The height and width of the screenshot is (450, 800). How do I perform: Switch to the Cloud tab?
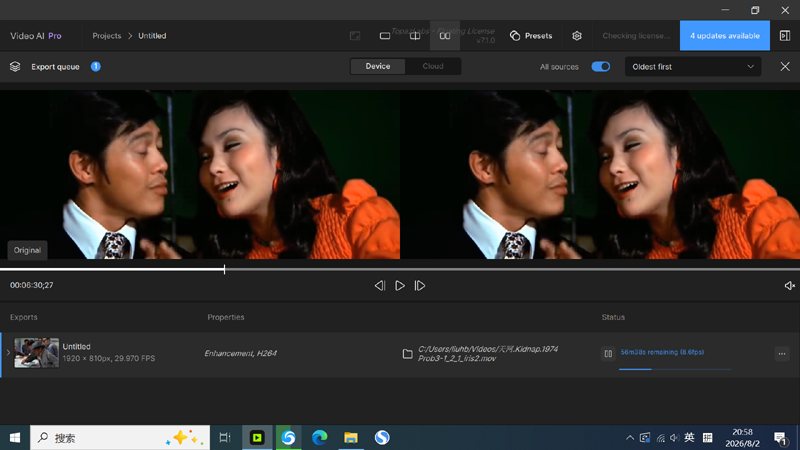click(433, 66)
